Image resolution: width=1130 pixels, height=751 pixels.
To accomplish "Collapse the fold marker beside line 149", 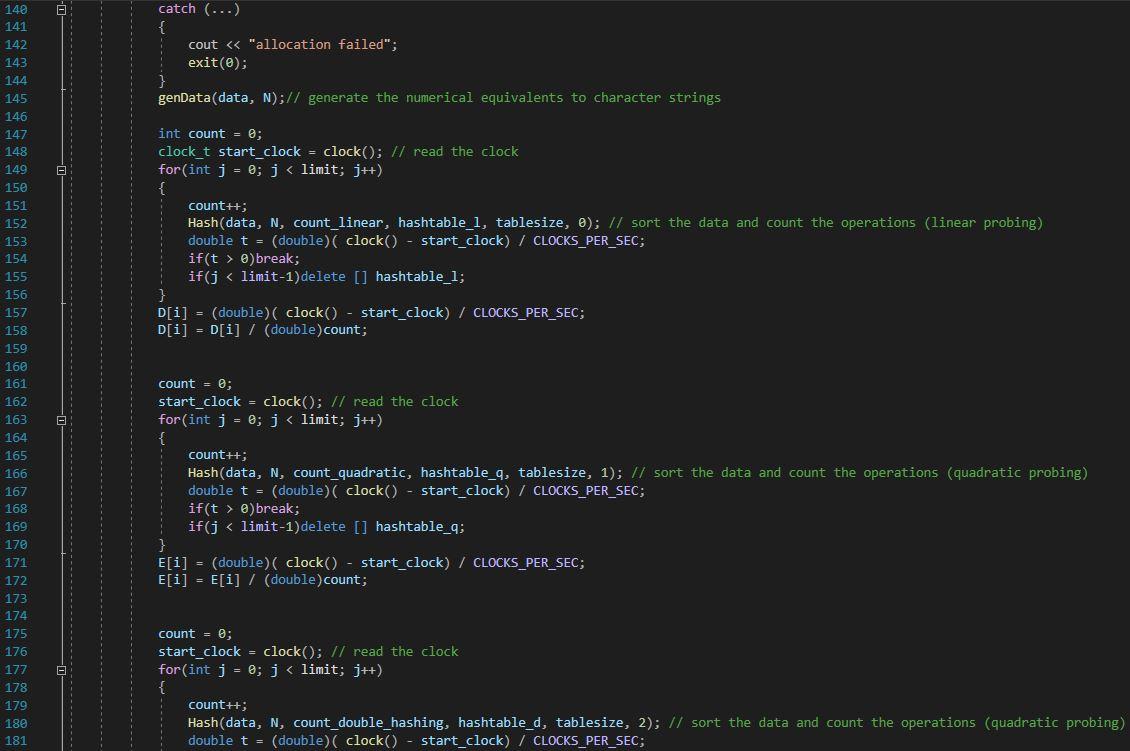I will 60,169.
